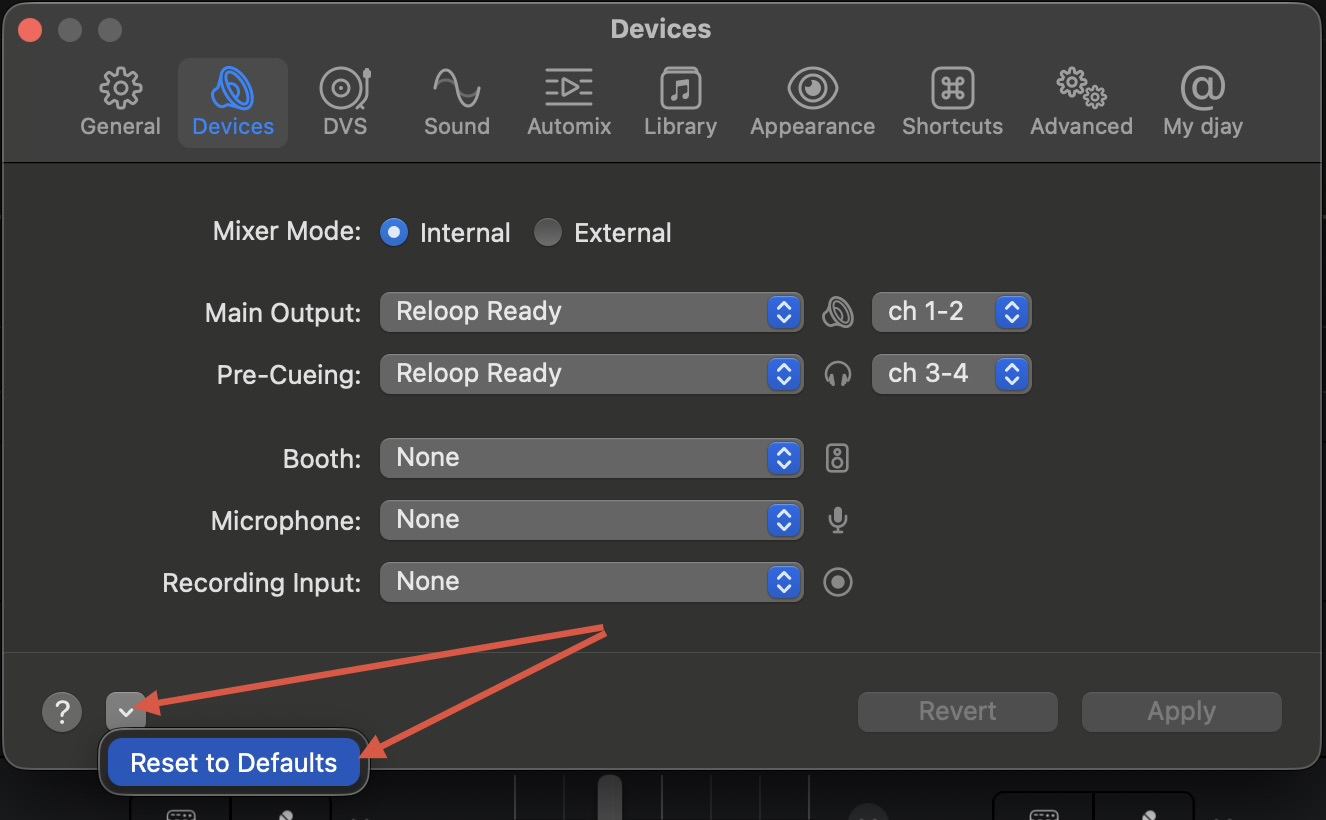
Task: Open the Library music note tab
Action: (x=680, y=103)
